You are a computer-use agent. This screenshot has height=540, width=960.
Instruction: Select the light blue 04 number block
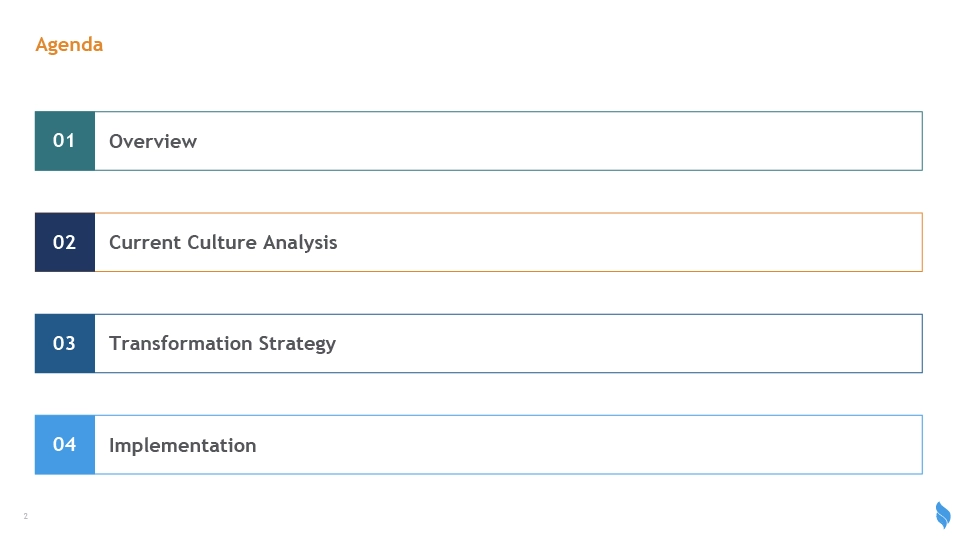coord(65,444)
